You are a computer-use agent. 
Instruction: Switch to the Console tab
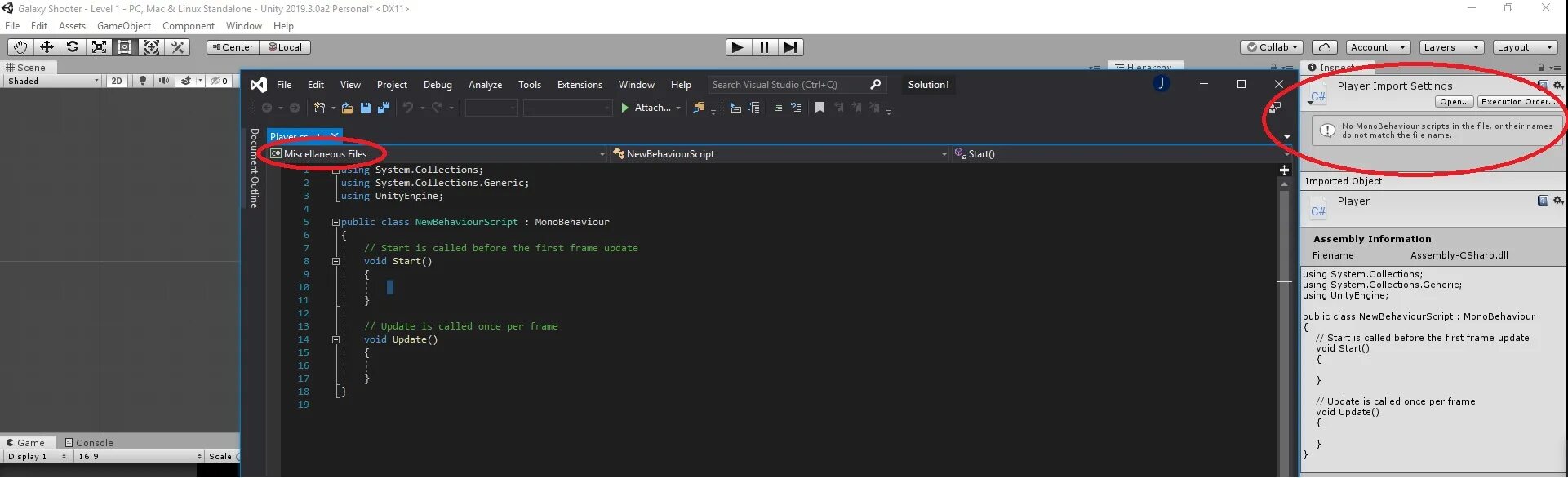[x=89, y=443]
